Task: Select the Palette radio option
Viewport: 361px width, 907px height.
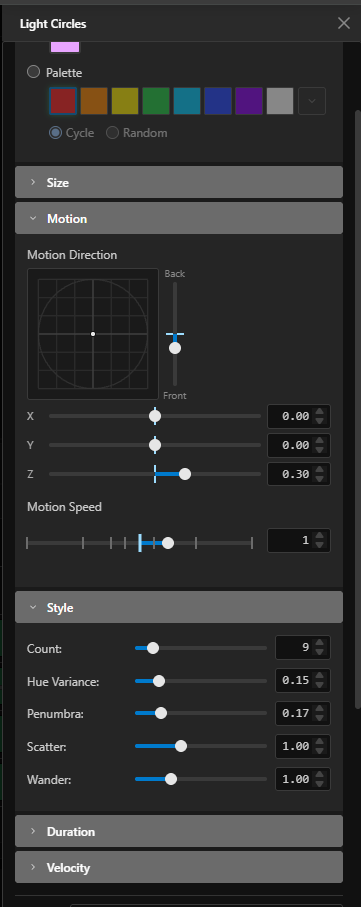Action: 34,72
